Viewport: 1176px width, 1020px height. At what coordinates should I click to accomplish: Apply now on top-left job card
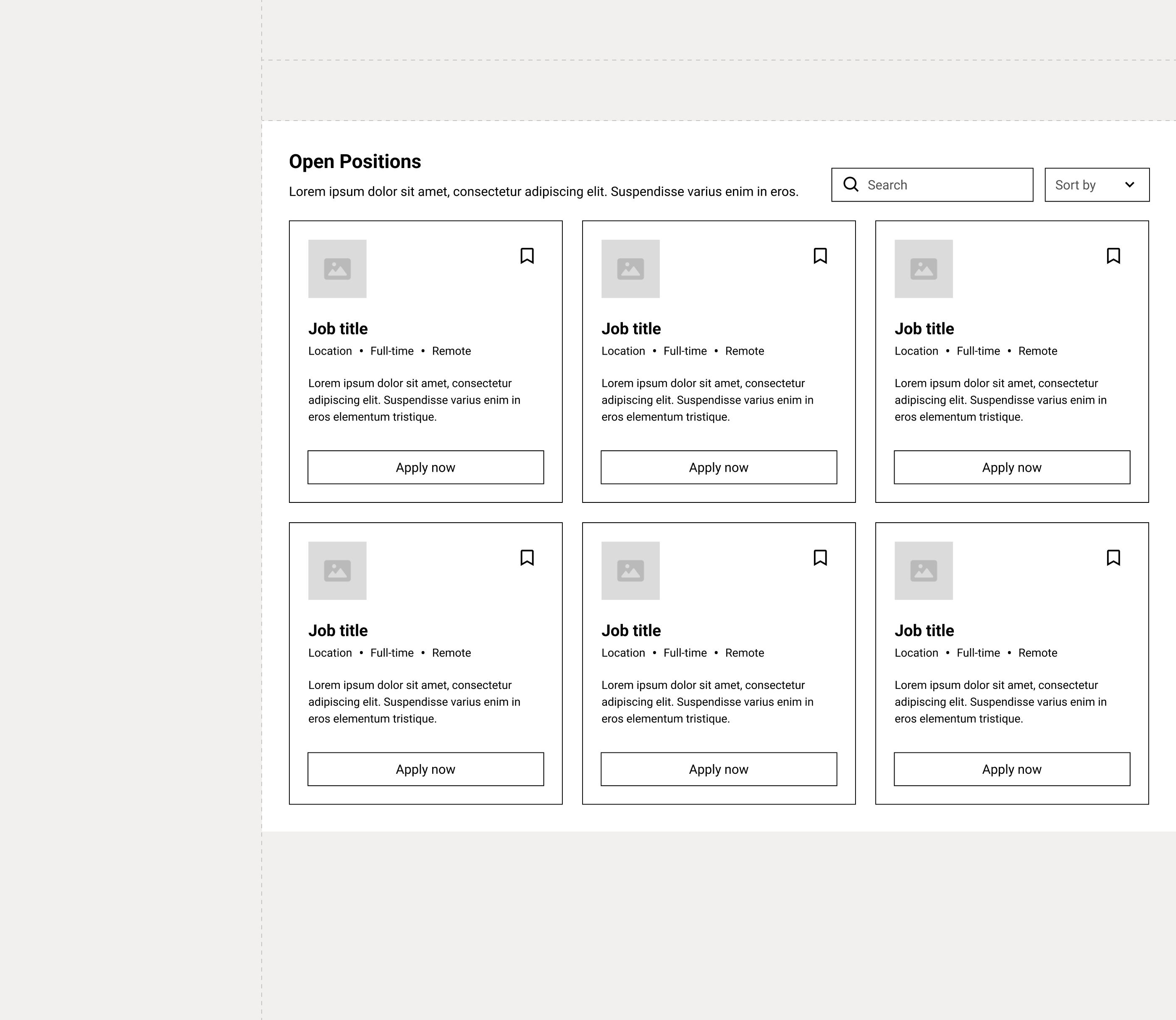click(425, 467)
